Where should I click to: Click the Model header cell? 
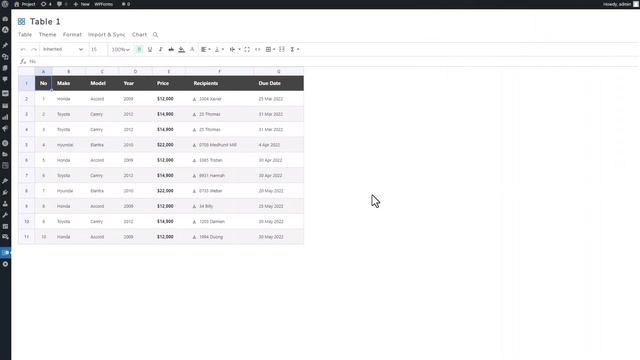coord(102,83)
